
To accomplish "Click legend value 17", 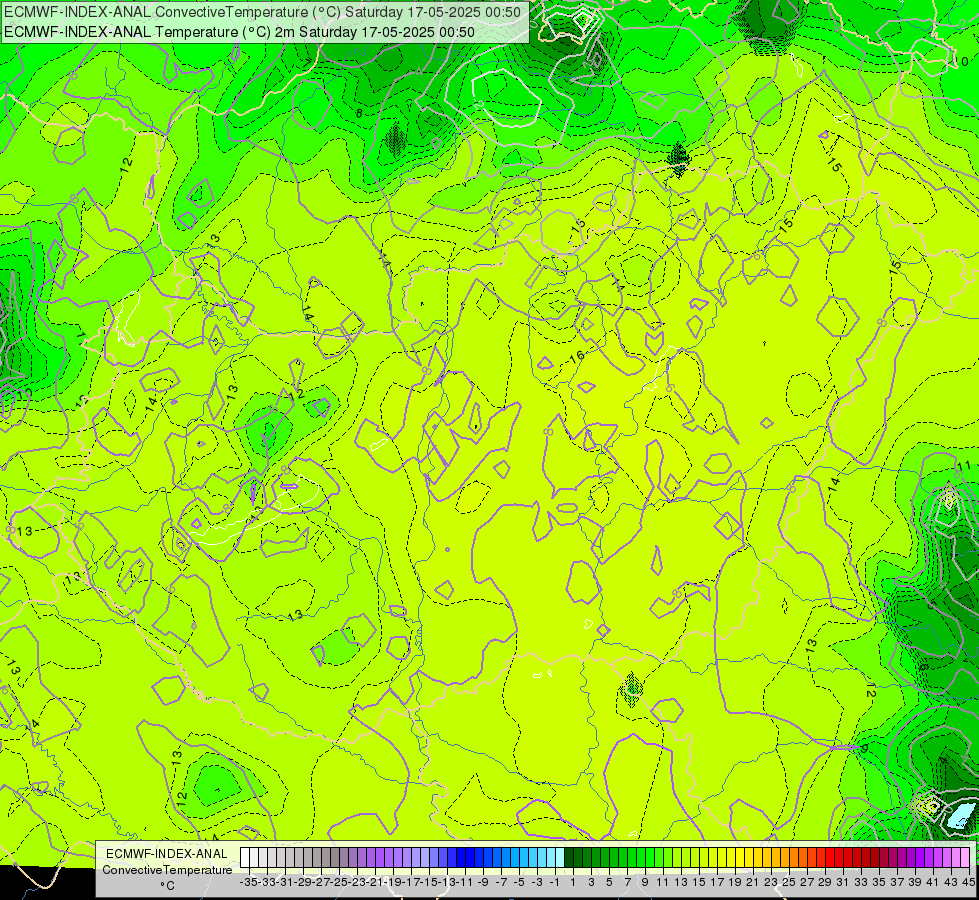I will click(x=717, y=882).
